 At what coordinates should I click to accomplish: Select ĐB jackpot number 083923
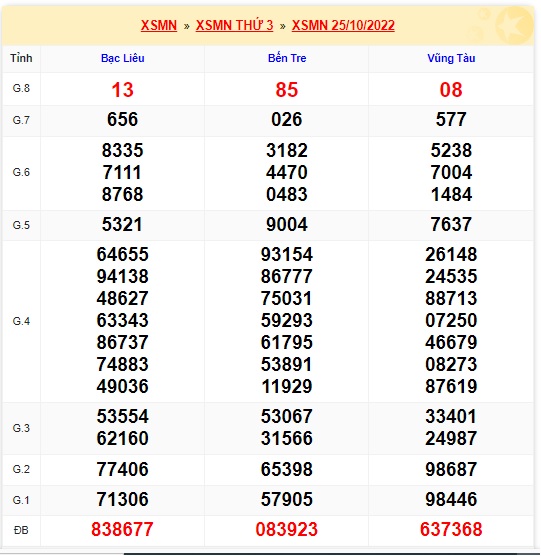pyautogui.click(x=287, y=529)
